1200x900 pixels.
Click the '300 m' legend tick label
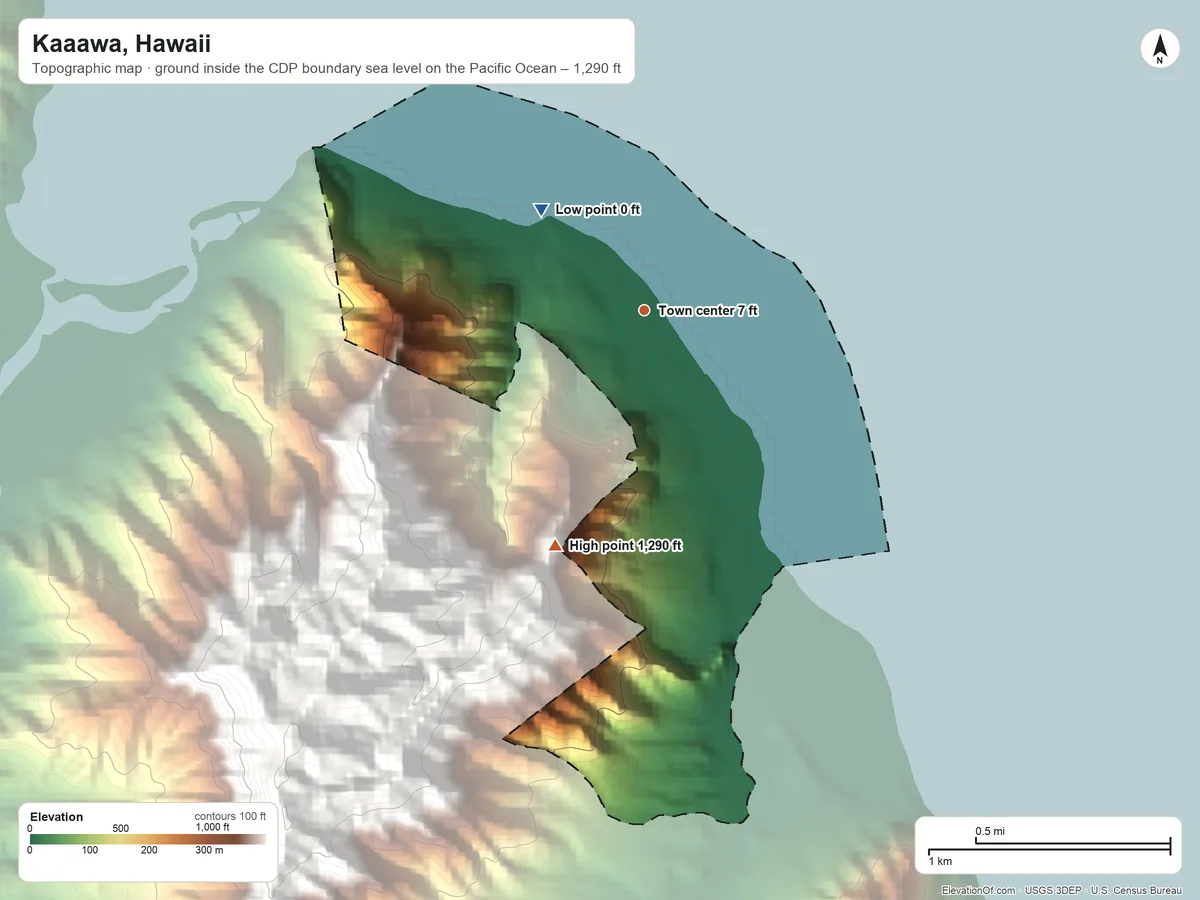pos(210,851)
